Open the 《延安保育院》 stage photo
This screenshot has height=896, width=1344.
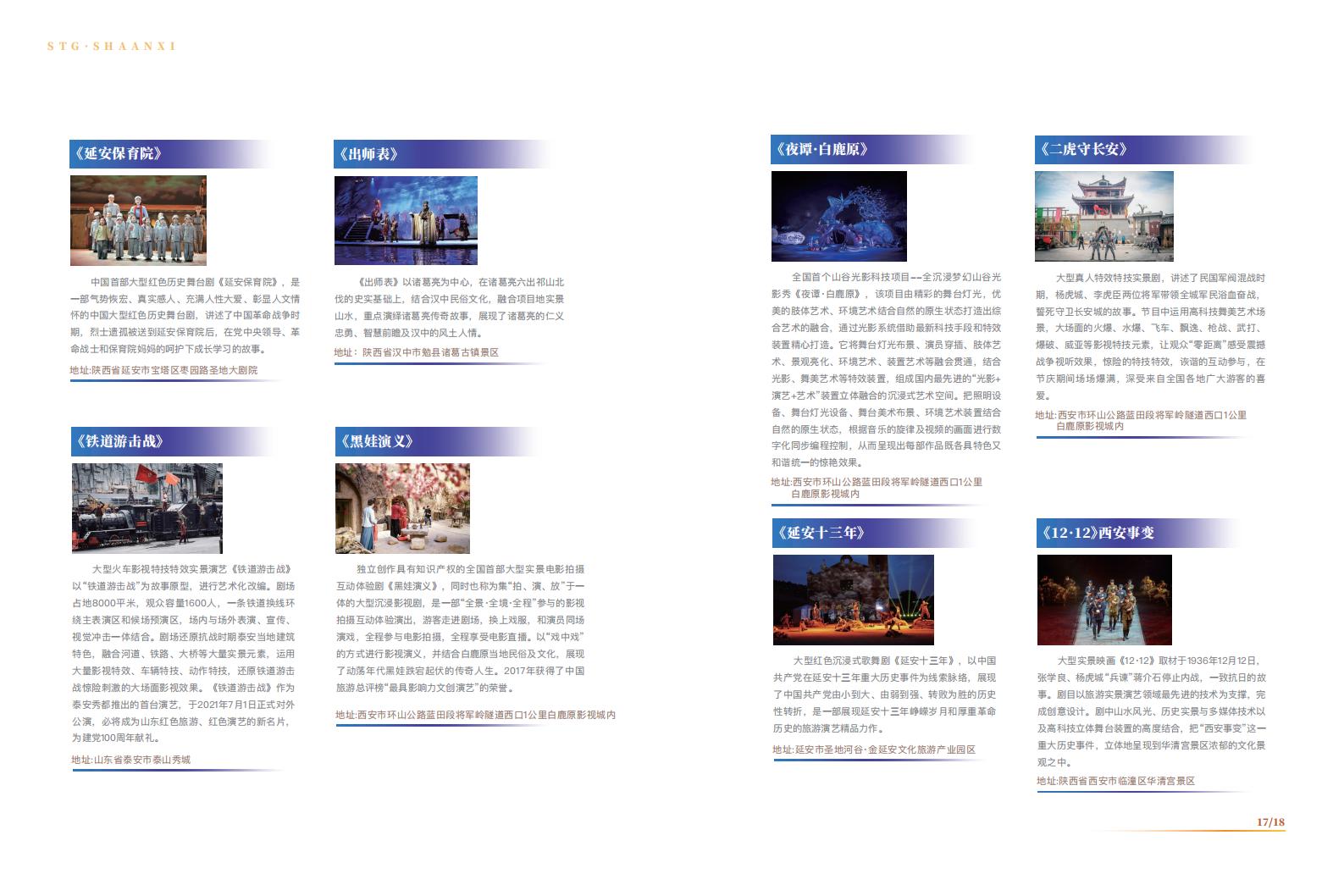pos(138,221)
